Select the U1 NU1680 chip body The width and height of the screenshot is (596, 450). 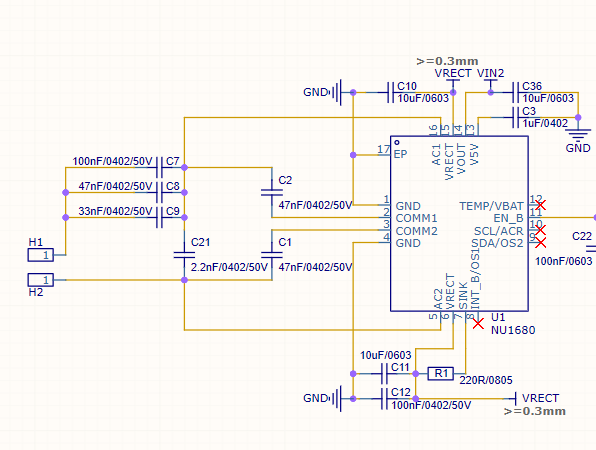click(459, 223)
